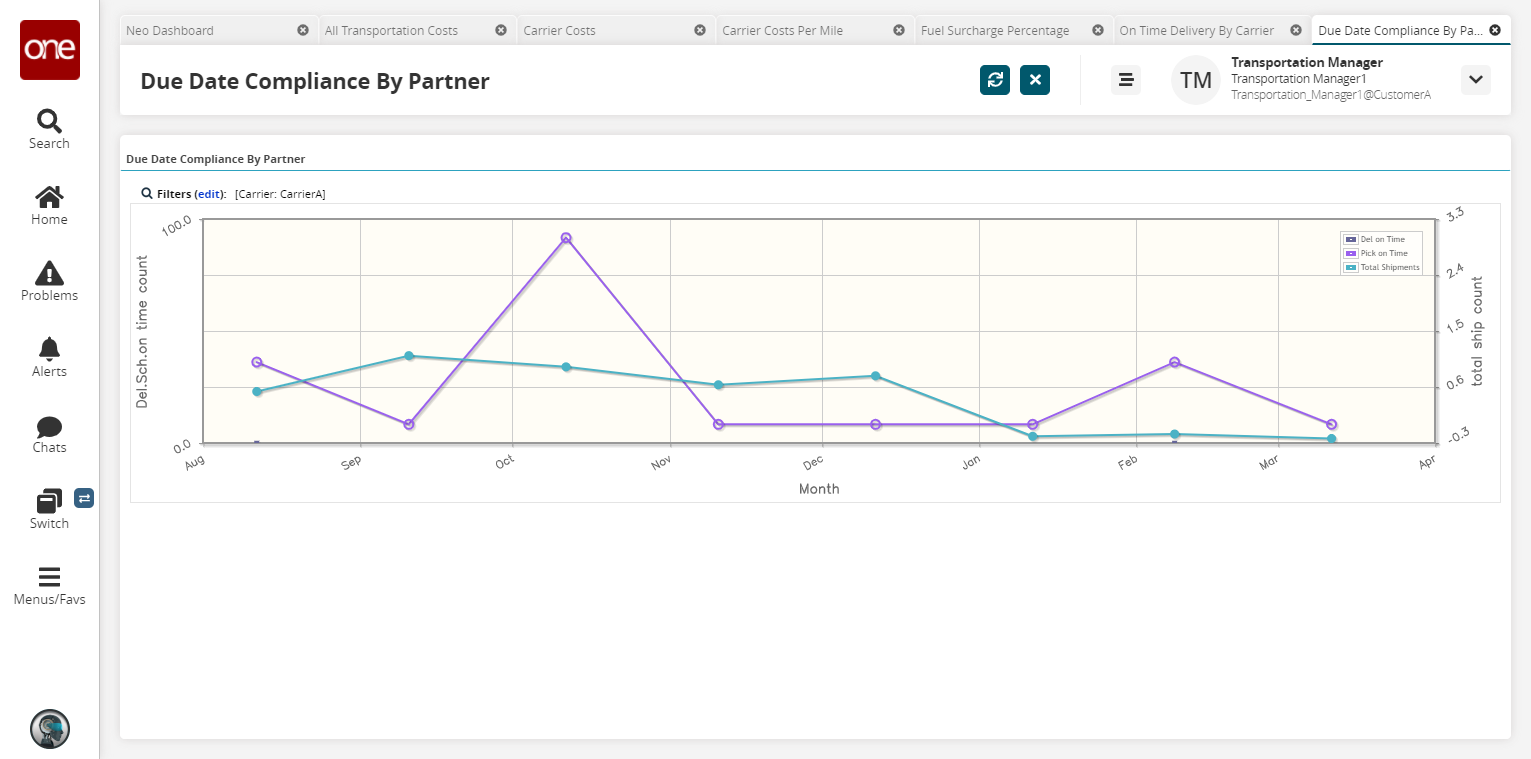This screenshot has height=759, width=1531.
Task: Expand the user profile dropdown chevron
Action: (x=1475, y=80)
